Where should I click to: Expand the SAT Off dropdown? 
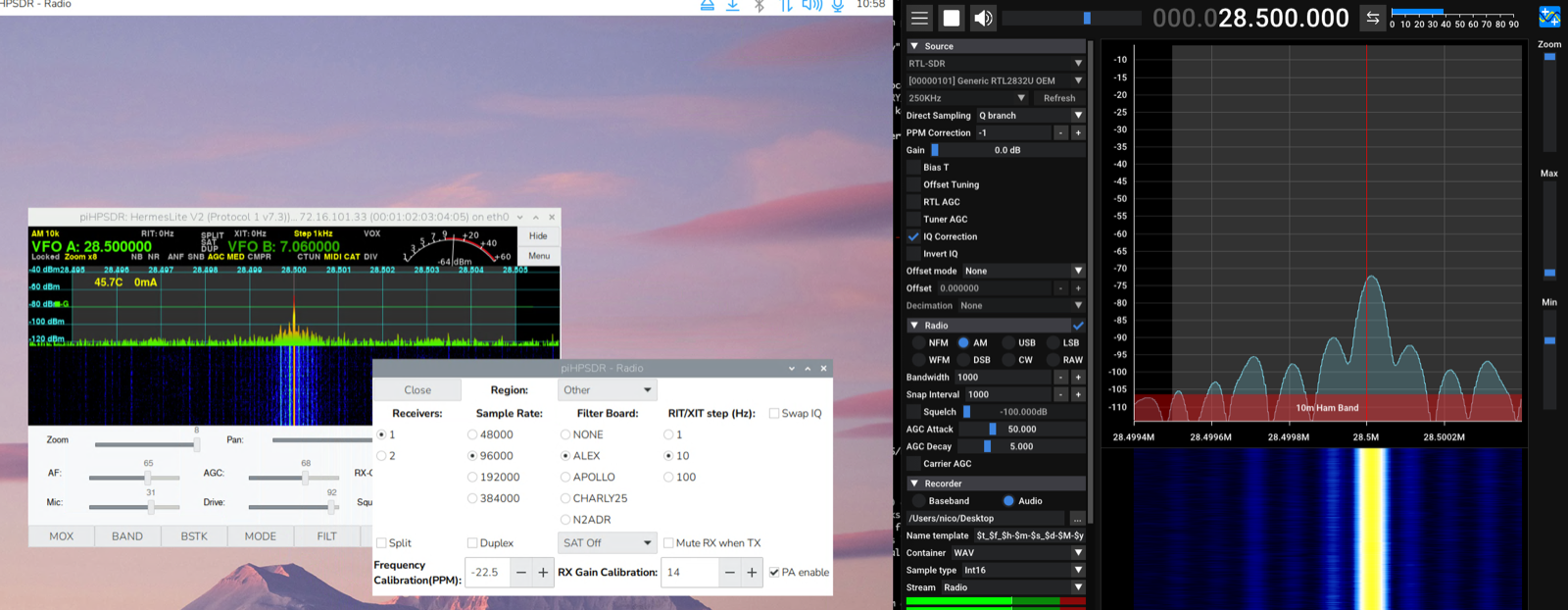pyautogui.click(x=607, y=543)
